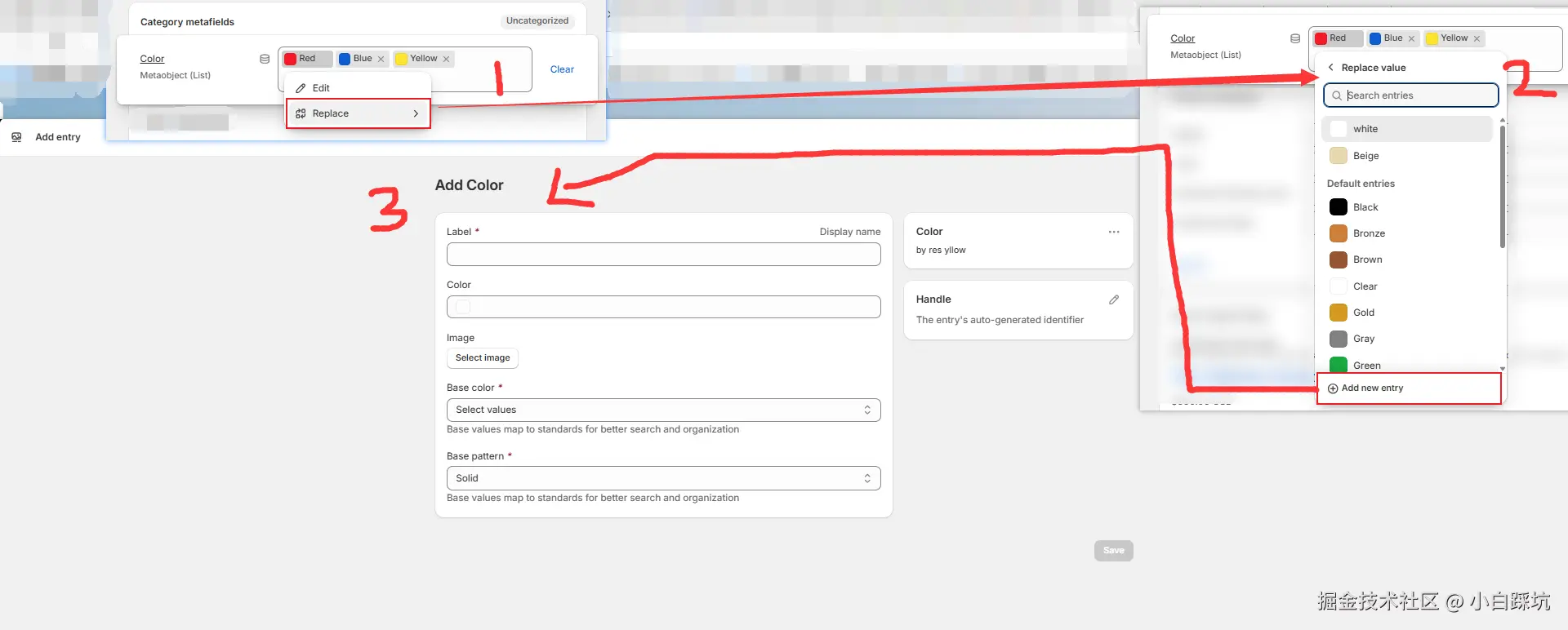Click Add new entry at list bottom
1568x630 pixels.
(x=1409, y=388)
